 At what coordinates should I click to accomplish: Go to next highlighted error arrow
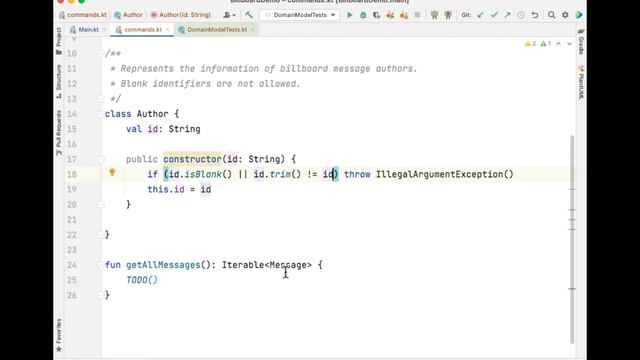(569, 44)
